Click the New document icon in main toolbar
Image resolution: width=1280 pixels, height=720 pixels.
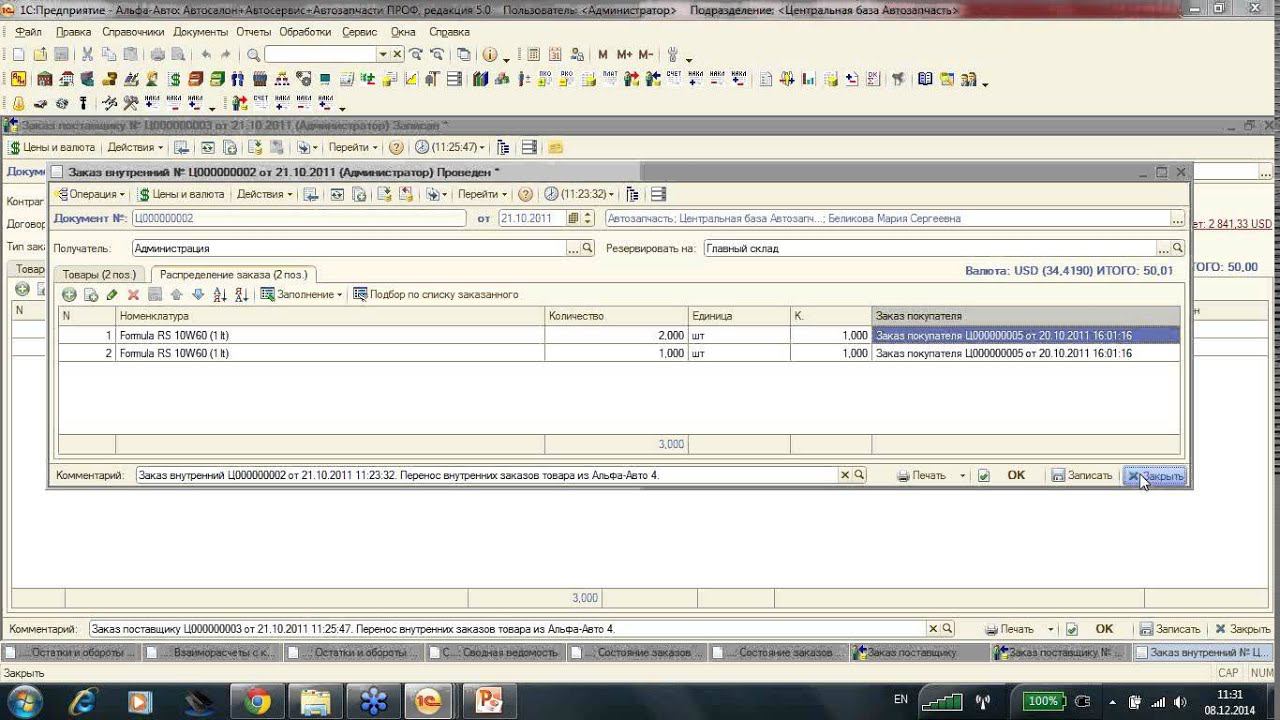pyautogui.click(x=18, y=54)
